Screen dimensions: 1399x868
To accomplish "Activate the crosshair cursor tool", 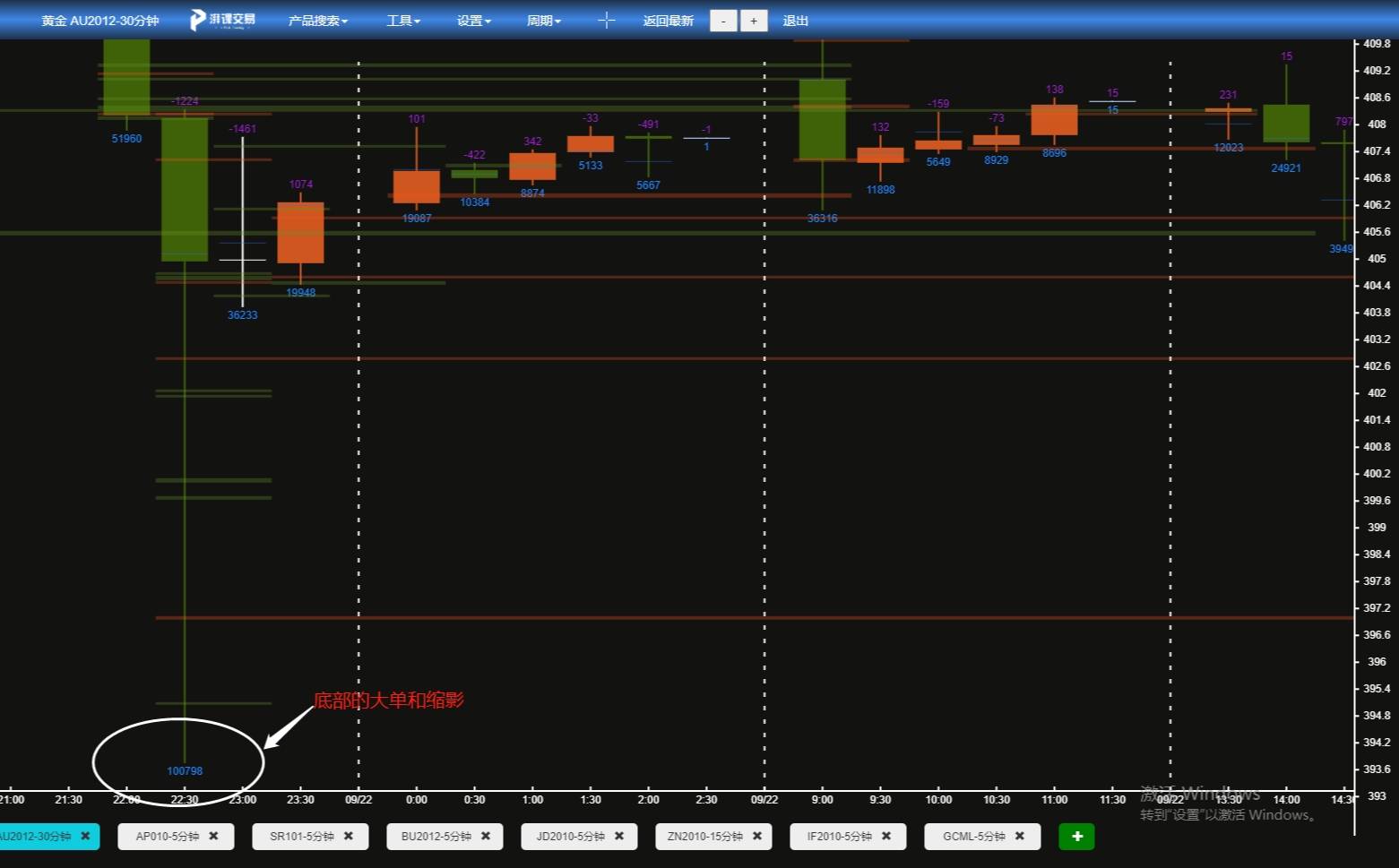I will coord(607,21).
